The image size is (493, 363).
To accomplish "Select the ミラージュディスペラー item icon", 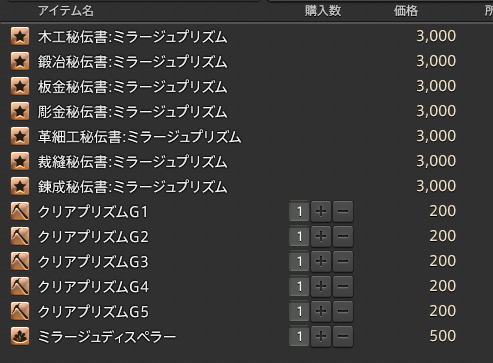I will [x=20, y=336].
